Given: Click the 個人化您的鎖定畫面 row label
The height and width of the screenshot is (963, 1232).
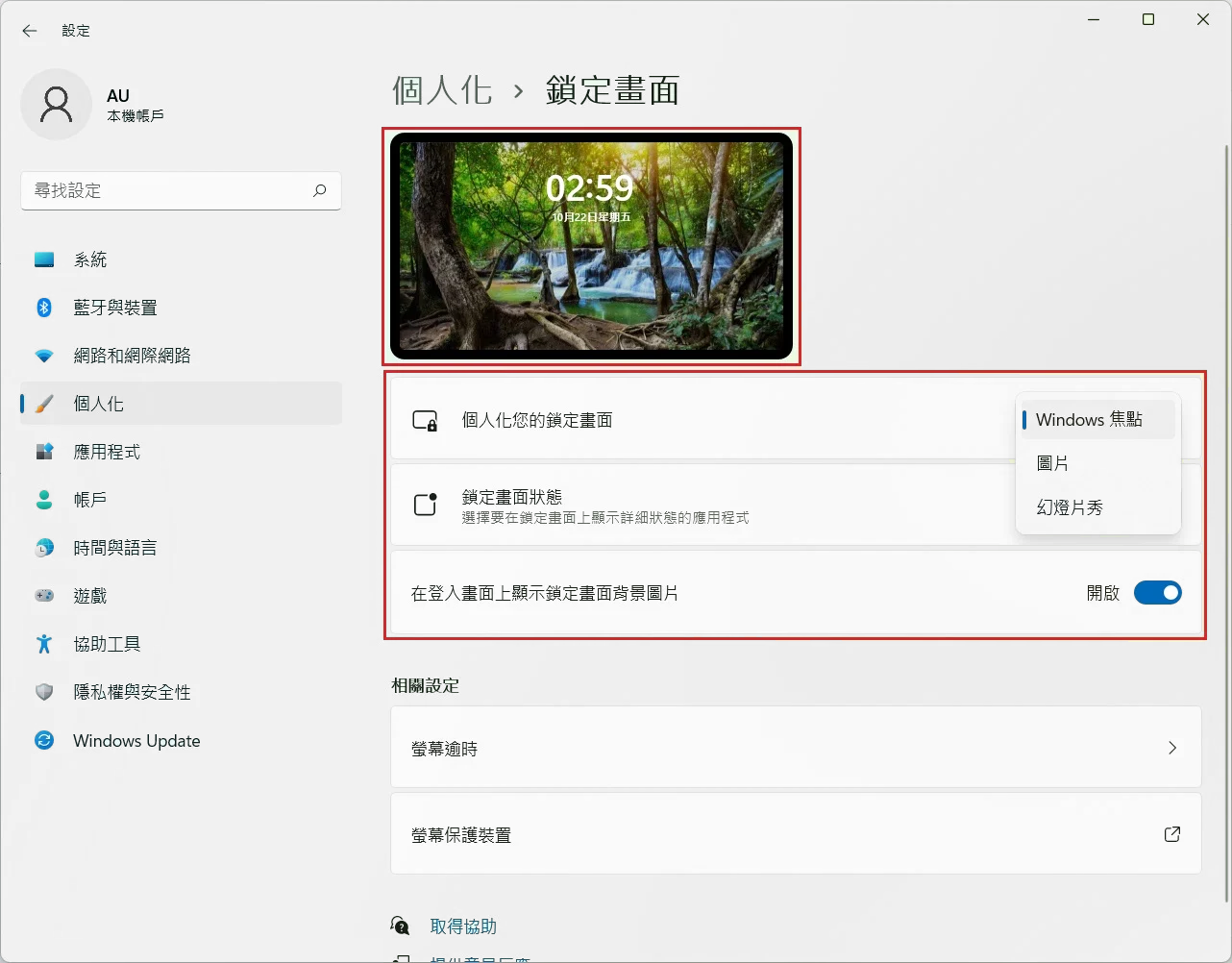Looking at the screenshot, I should [537, 420].
